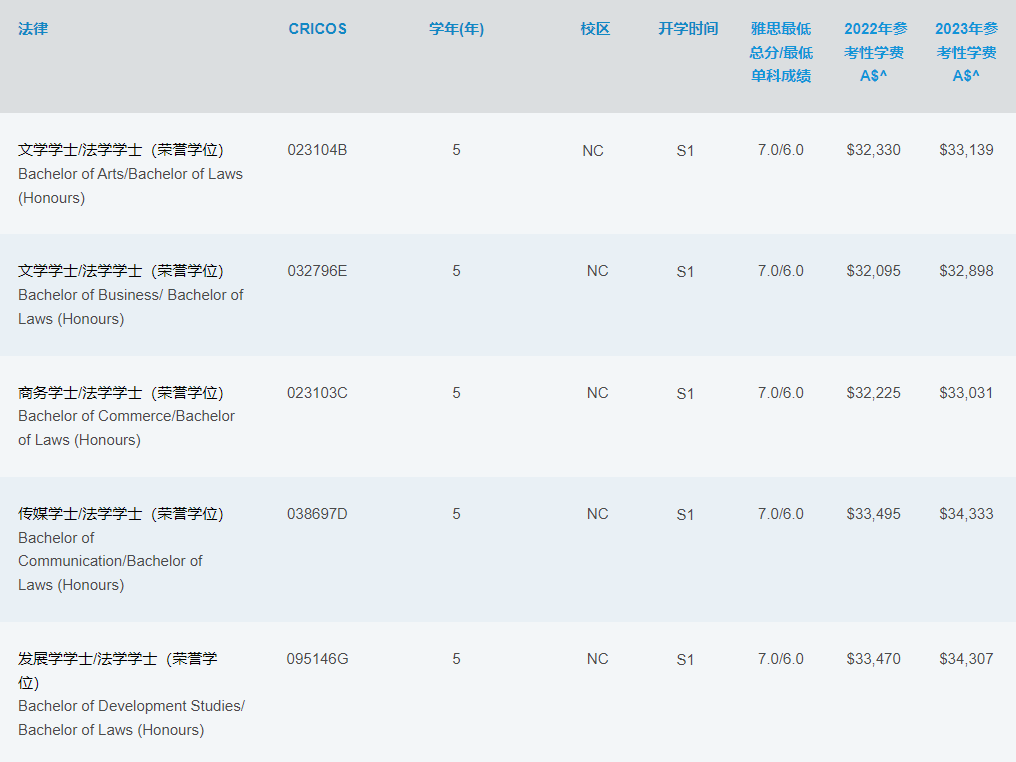The image size is (1016, 762).
Task: Click NC campus in 023103C row
Action: coord(597,393)
